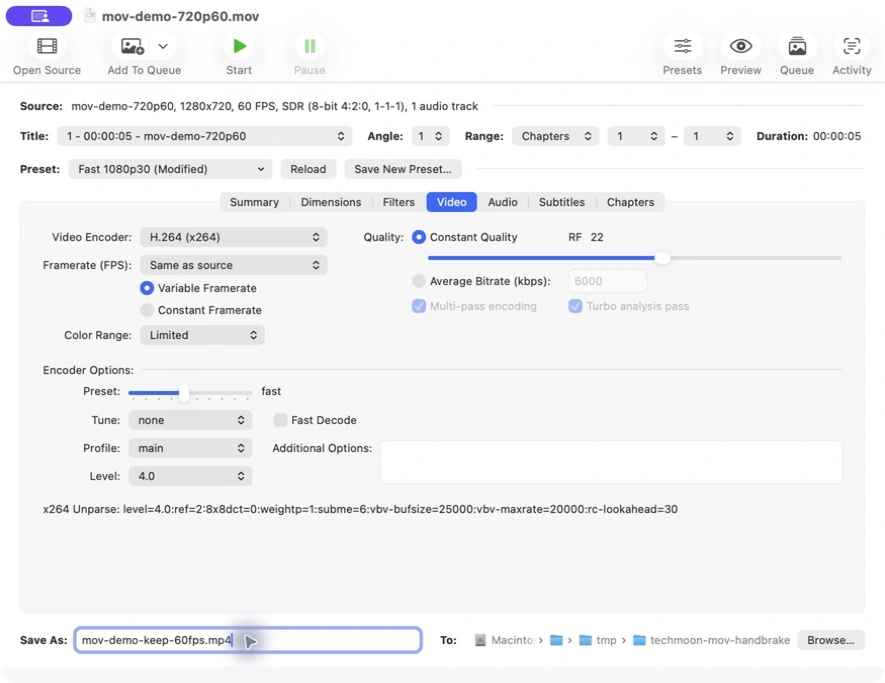The height and width of the screenshot is (683, 885).
Task: Open the Color Range Limited dropdown
Action: pos(202,335)
